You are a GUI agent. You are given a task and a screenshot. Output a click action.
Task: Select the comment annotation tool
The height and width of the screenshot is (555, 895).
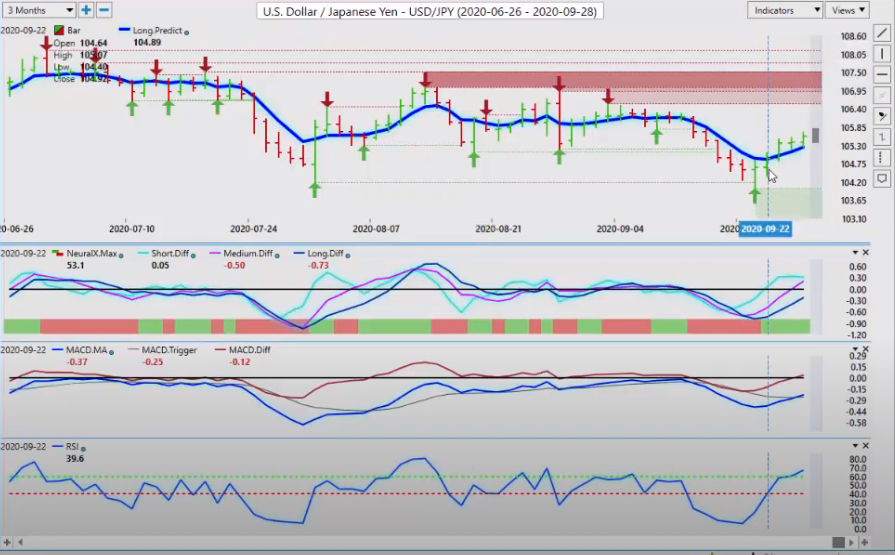pyautogui.click(x=882, y=179)
